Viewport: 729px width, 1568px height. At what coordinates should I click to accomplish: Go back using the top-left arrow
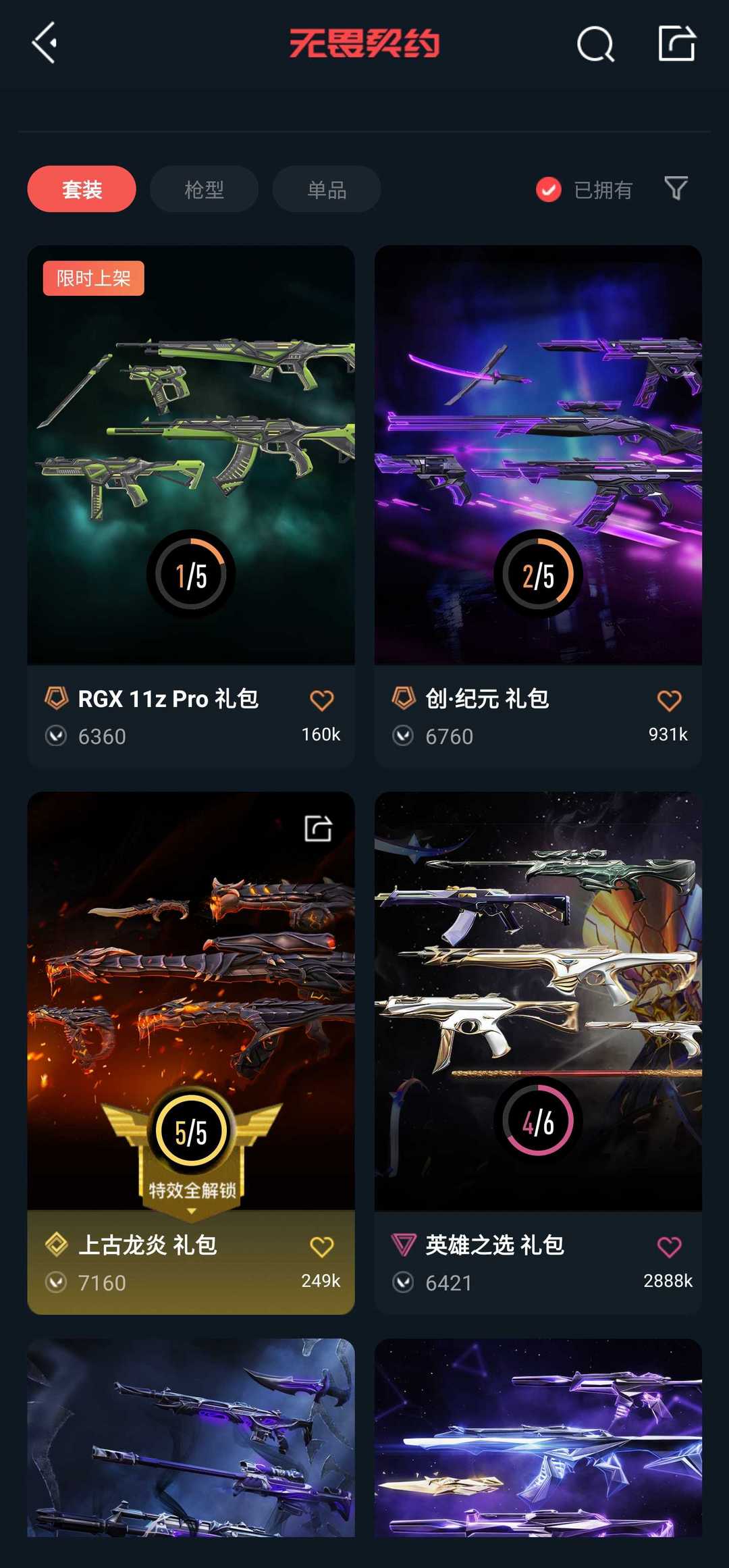(45, 43)
